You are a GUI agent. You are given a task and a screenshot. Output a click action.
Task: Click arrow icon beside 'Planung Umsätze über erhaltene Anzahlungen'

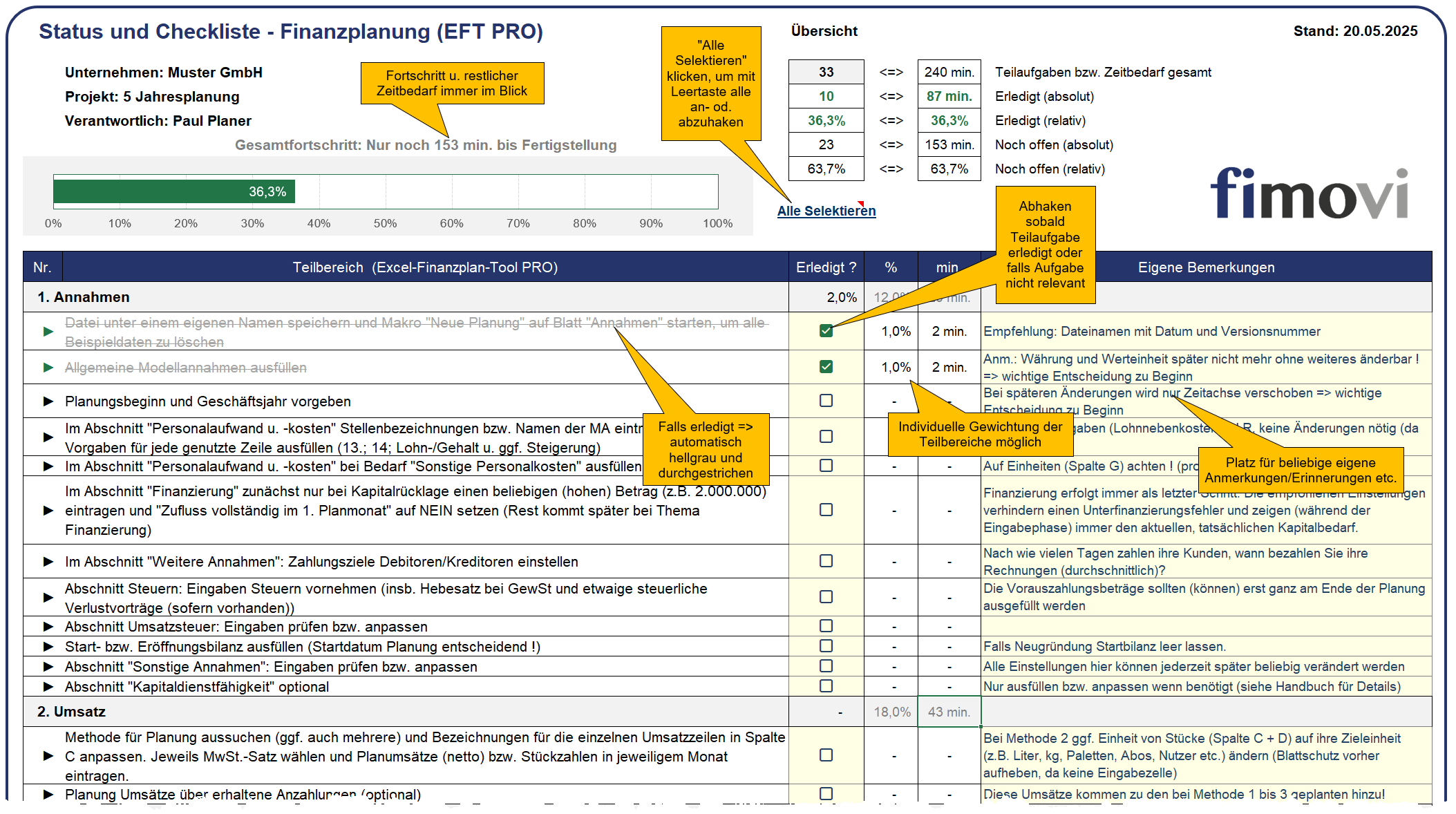click(x=48, y=795)
